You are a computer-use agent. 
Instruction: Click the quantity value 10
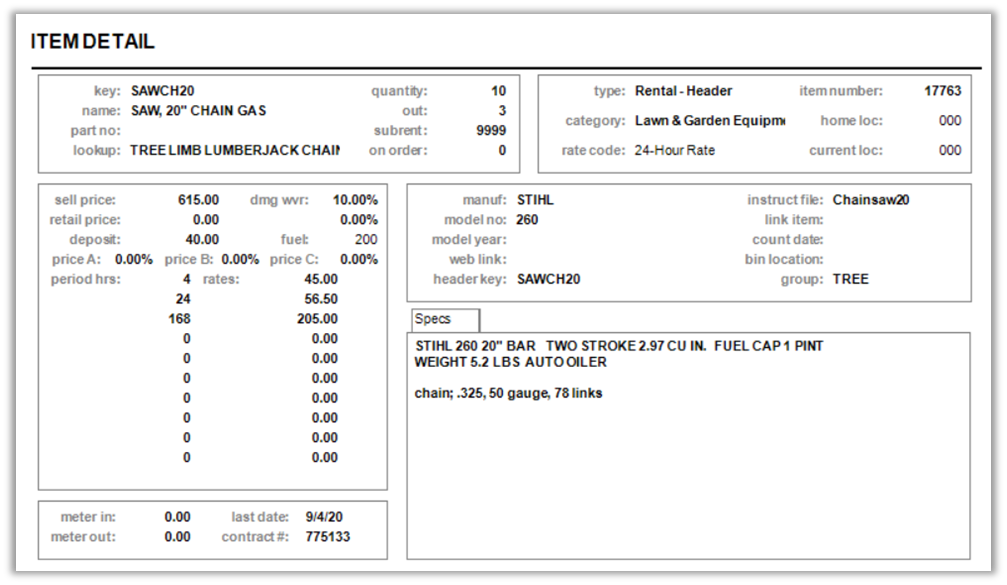coord(497,91)
